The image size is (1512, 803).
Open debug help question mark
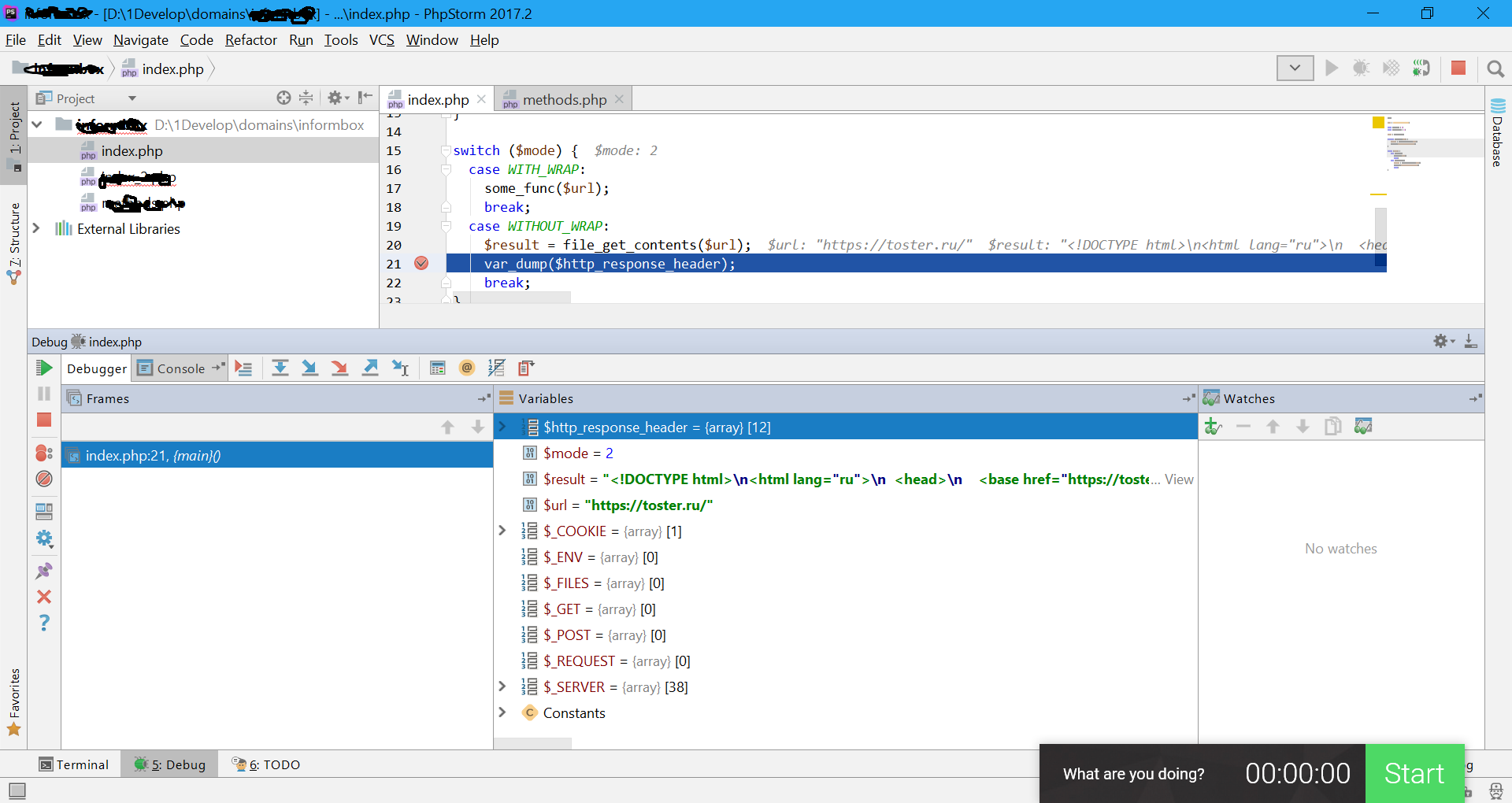[x=44, y=623]
